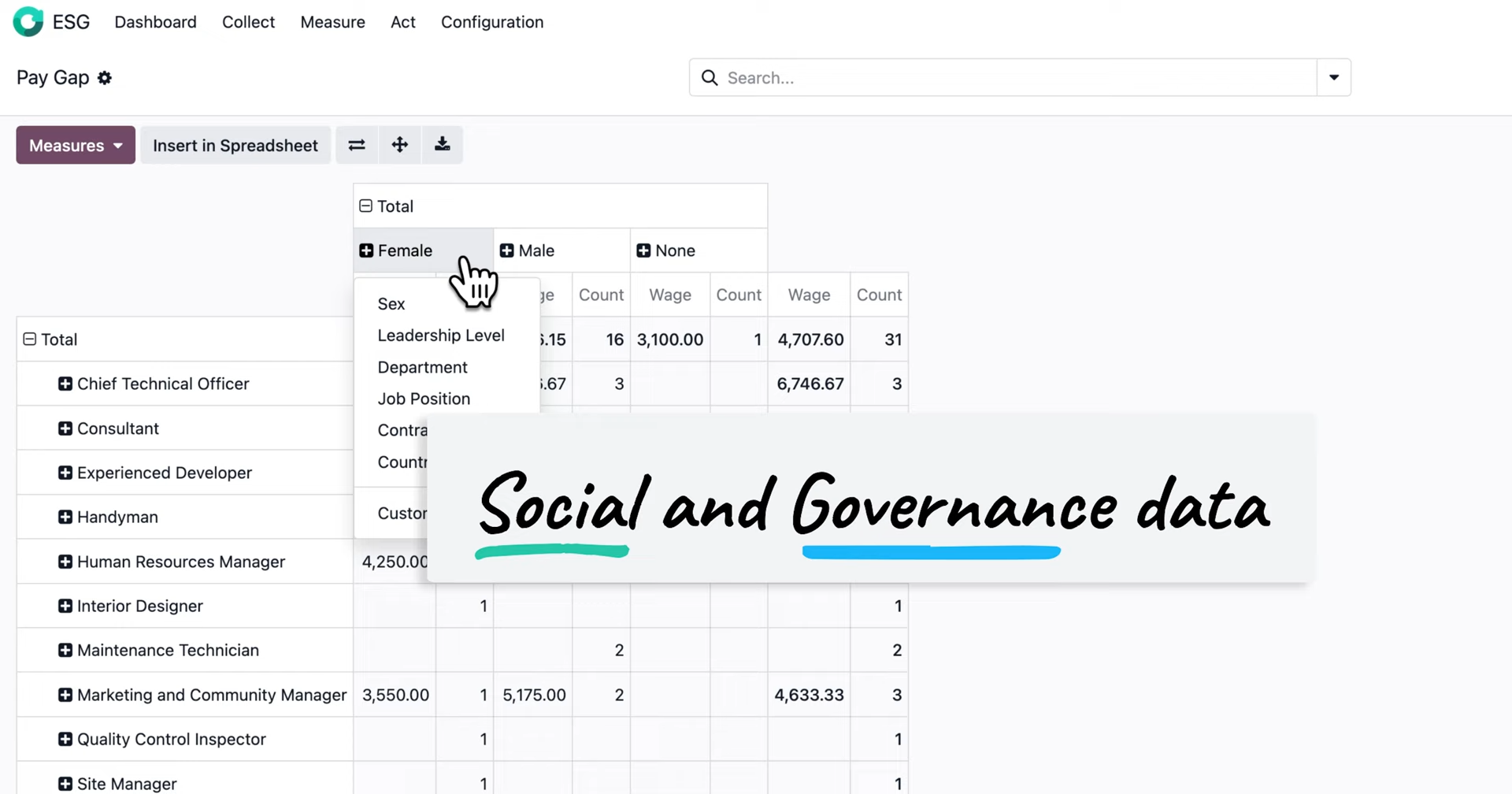
Task: Click the None wage cell 3,100.00
Action: point(670,339)
